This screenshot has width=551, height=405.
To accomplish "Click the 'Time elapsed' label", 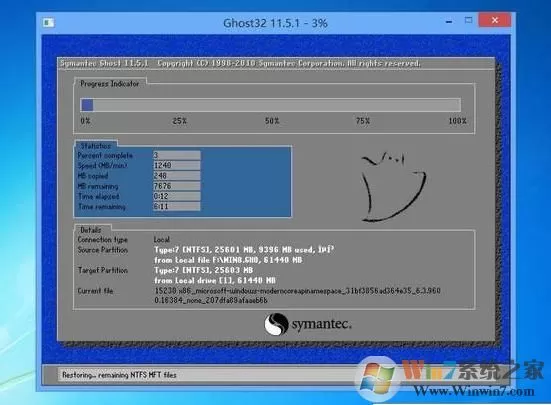I will [x=99, y=196].
